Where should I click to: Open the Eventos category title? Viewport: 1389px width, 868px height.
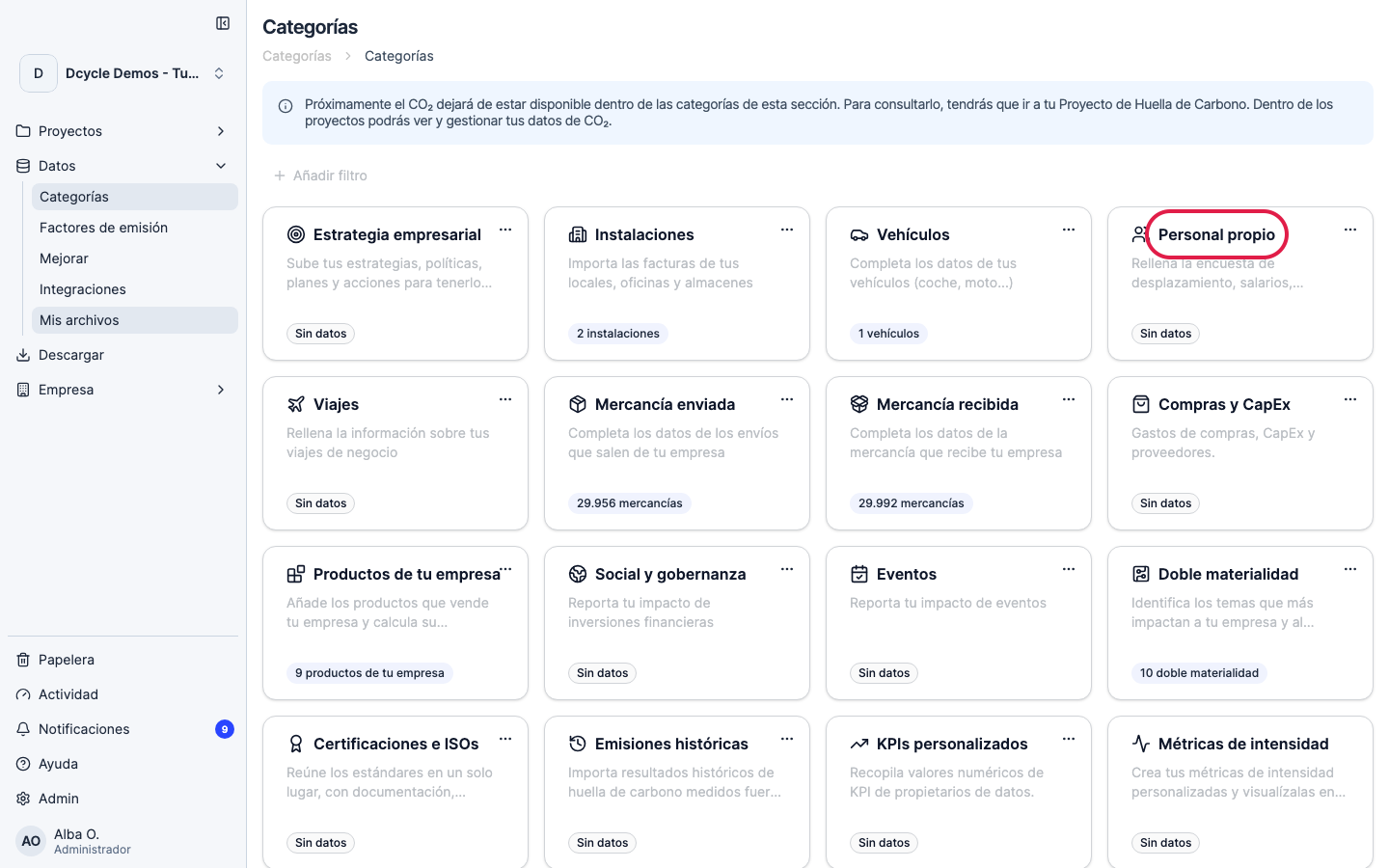[907, 574]
